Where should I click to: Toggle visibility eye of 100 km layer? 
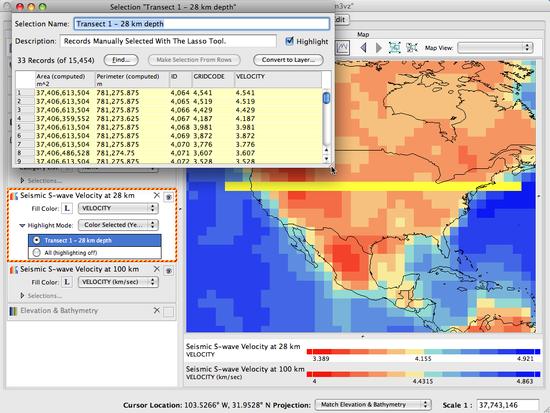point(169,271)
